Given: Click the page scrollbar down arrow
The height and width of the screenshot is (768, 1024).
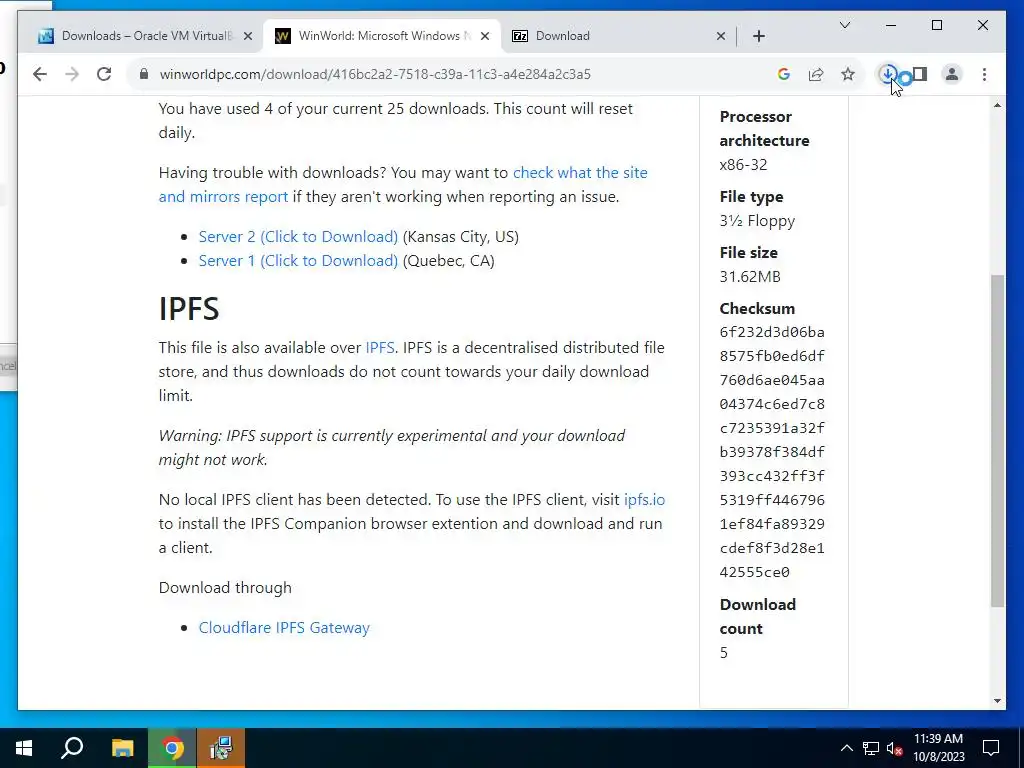Looking at the screenshot, I should tap(997, 701).
